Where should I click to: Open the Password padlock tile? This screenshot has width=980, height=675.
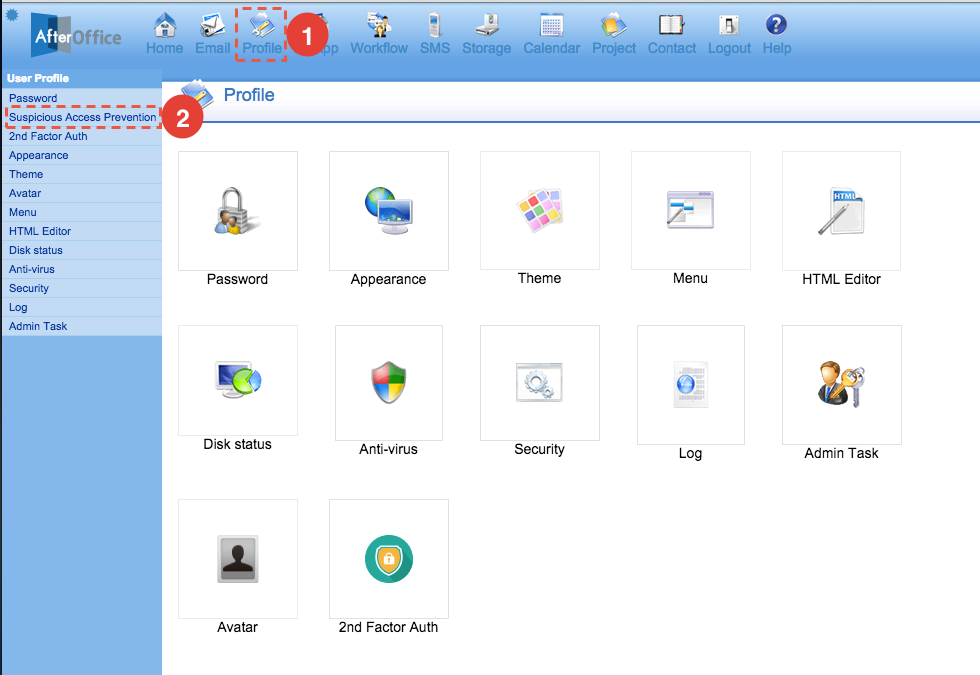[238, 211]
